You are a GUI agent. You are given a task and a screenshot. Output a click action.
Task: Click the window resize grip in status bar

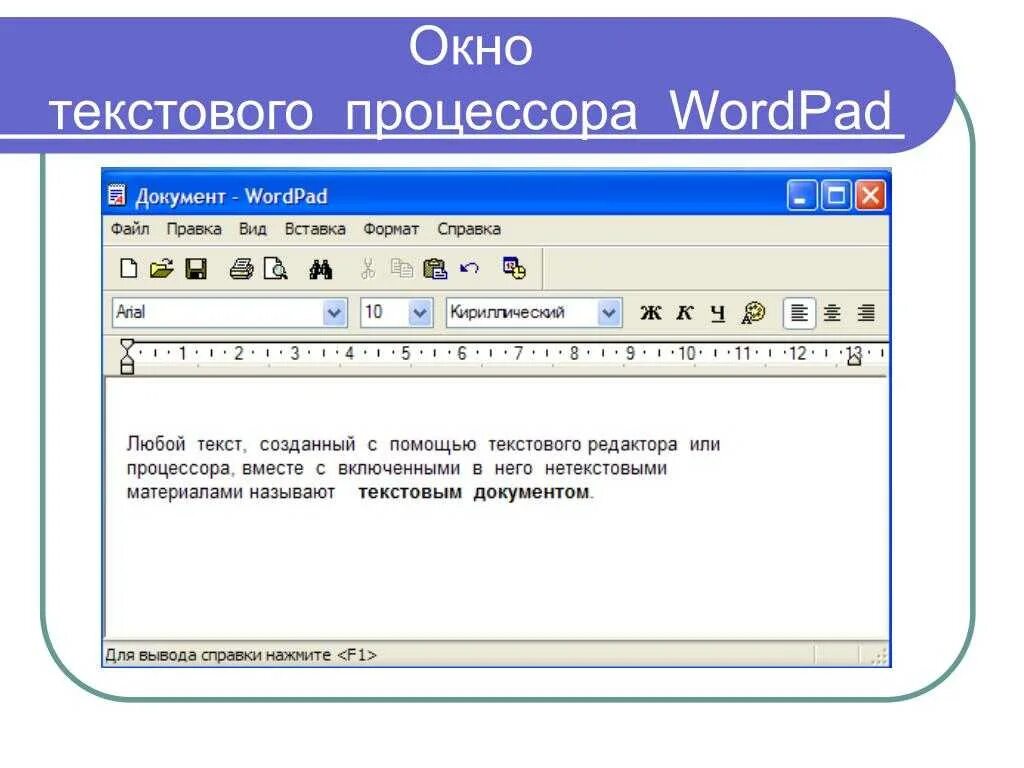click(x=879, y=656)
